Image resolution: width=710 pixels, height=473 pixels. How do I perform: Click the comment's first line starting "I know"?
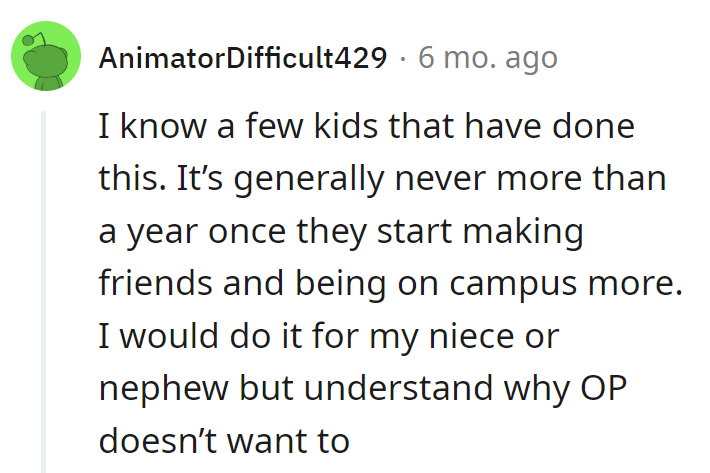[x=366, y=129]
